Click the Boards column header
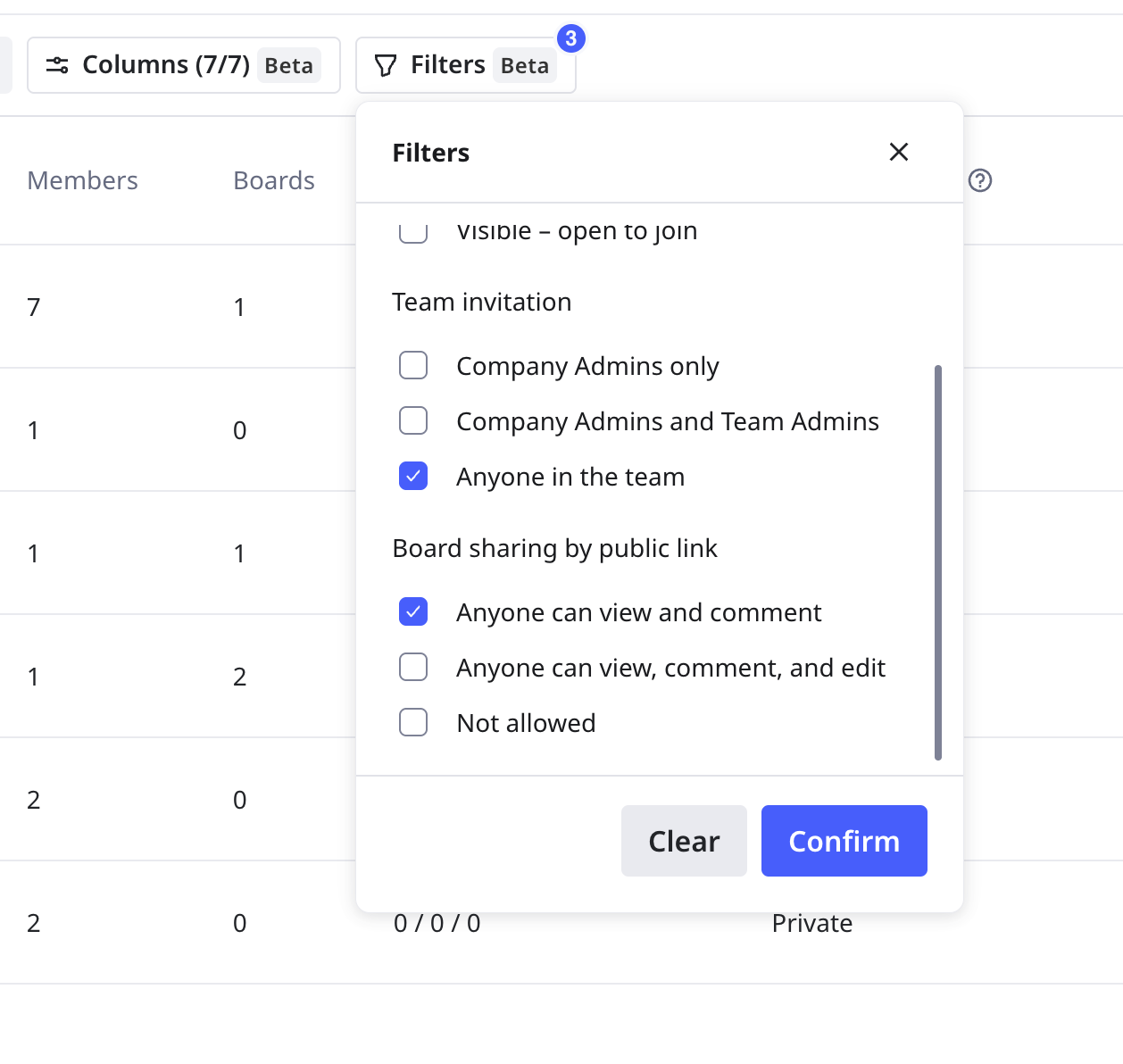 coord(273,180)
